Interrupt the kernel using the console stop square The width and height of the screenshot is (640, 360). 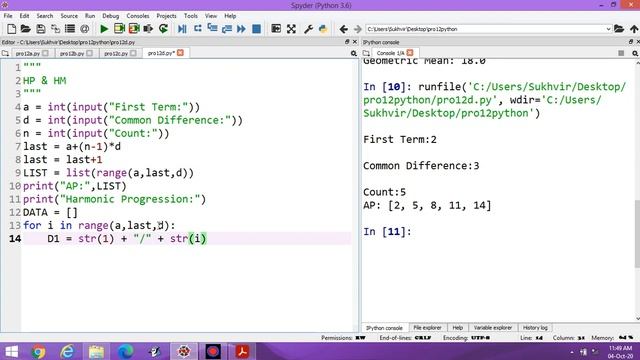(621, 53)
